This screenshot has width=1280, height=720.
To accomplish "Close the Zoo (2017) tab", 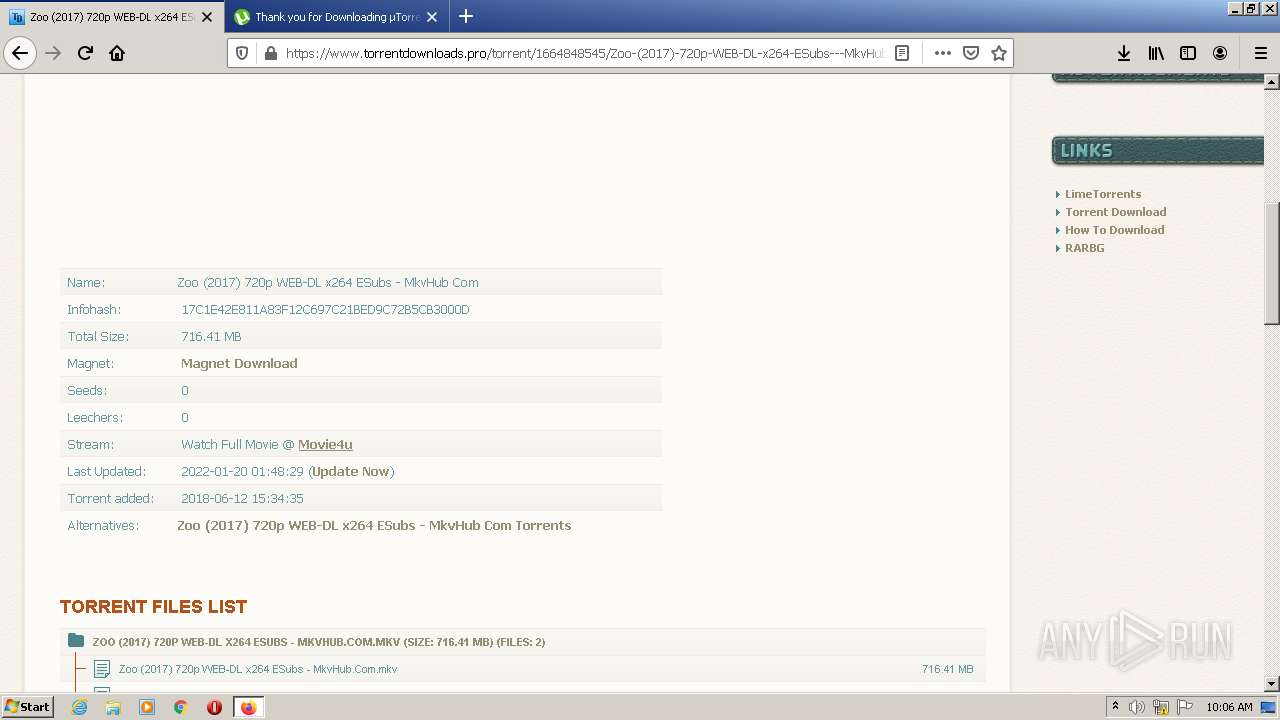I will (207, 17).
